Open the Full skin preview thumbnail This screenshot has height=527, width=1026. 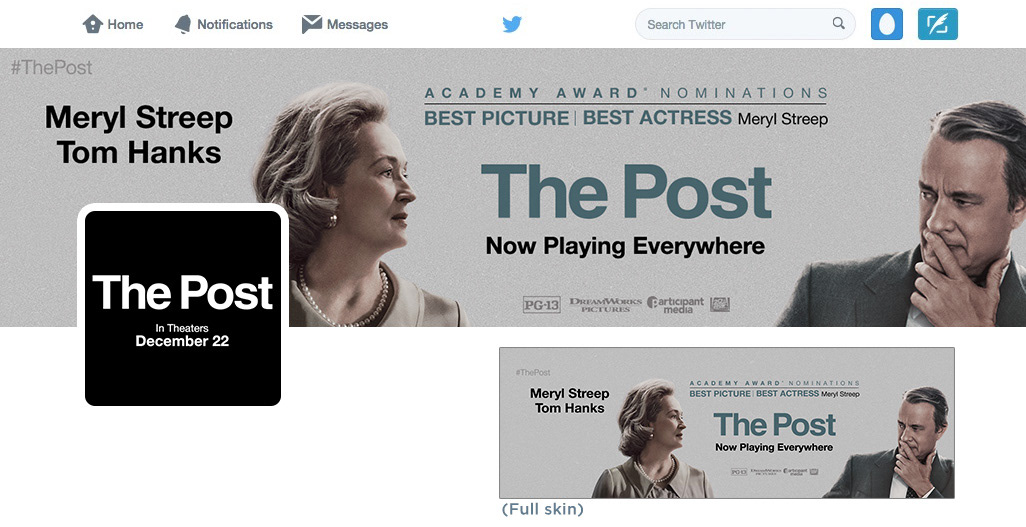[727, 423]
